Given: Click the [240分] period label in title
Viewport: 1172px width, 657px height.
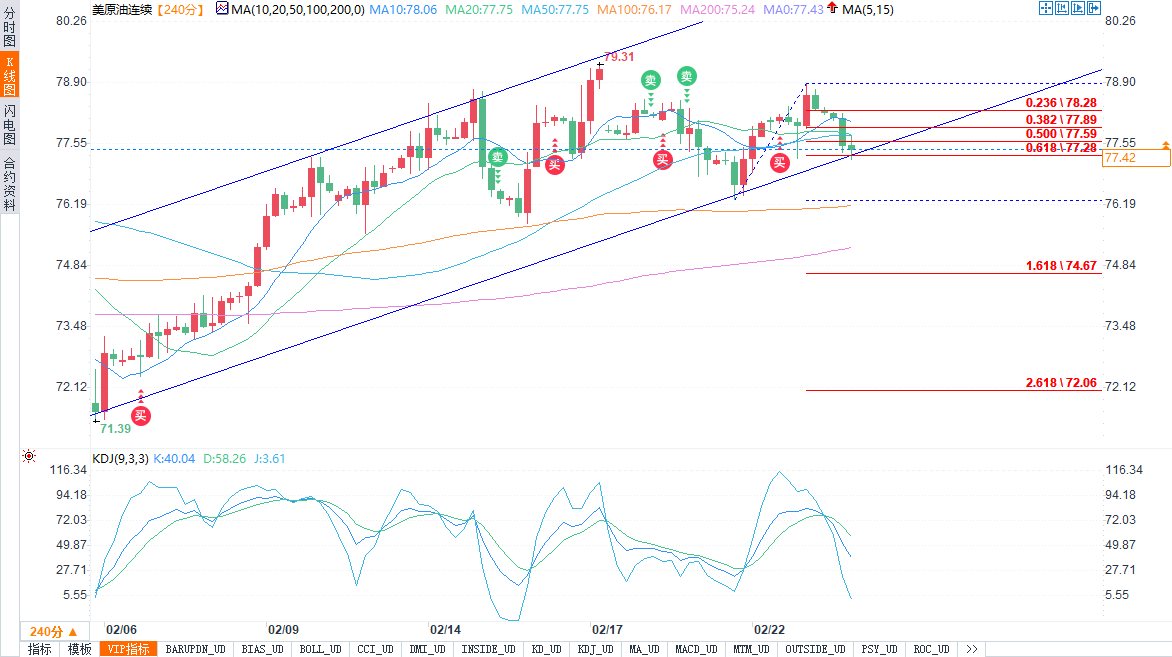Looking at the screenshot, I should (179, 9).
